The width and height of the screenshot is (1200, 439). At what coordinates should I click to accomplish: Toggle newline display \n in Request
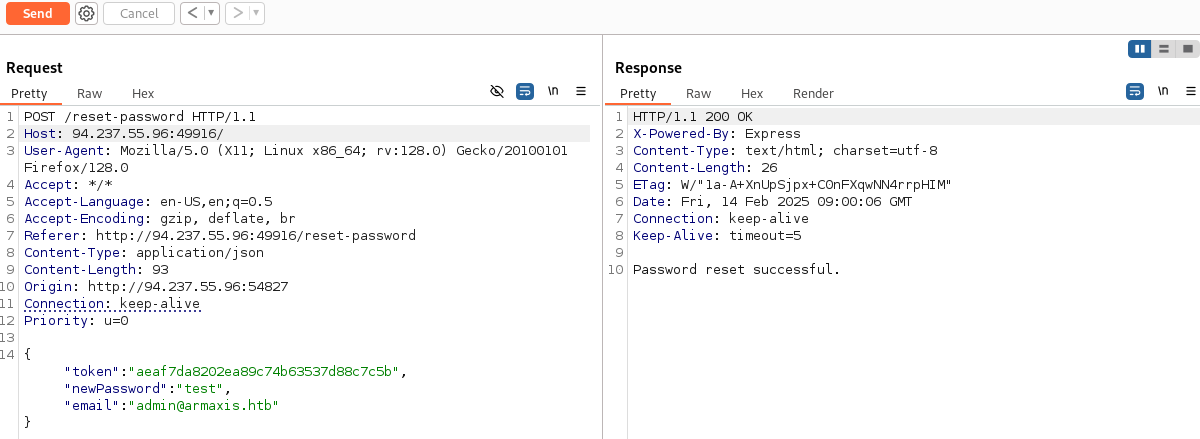553,92
